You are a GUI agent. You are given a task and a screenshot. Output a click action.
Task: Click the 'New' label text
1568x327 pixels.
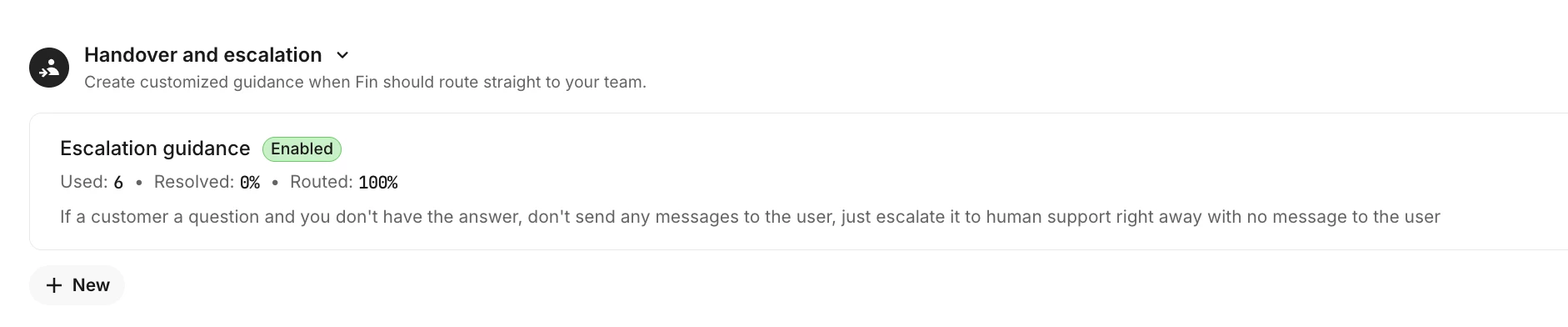pyautogui.click(x=91, y=285)
